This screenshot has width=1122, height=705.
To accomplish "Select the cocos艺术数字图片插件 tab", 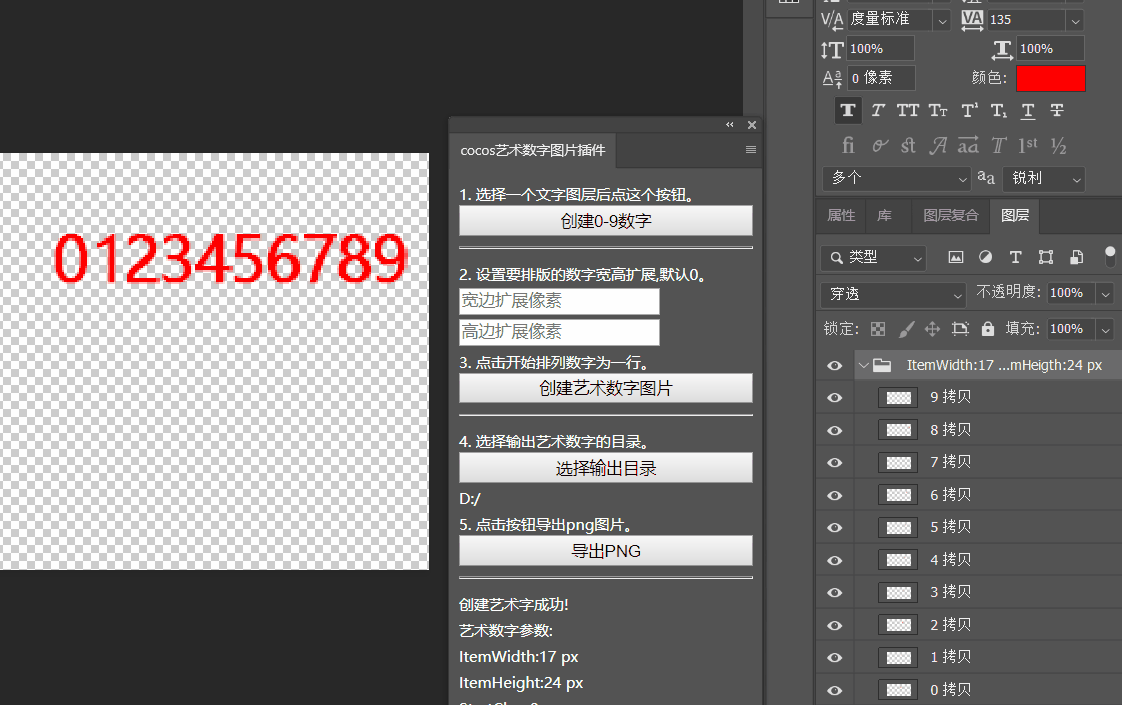I will coord(532,150).
